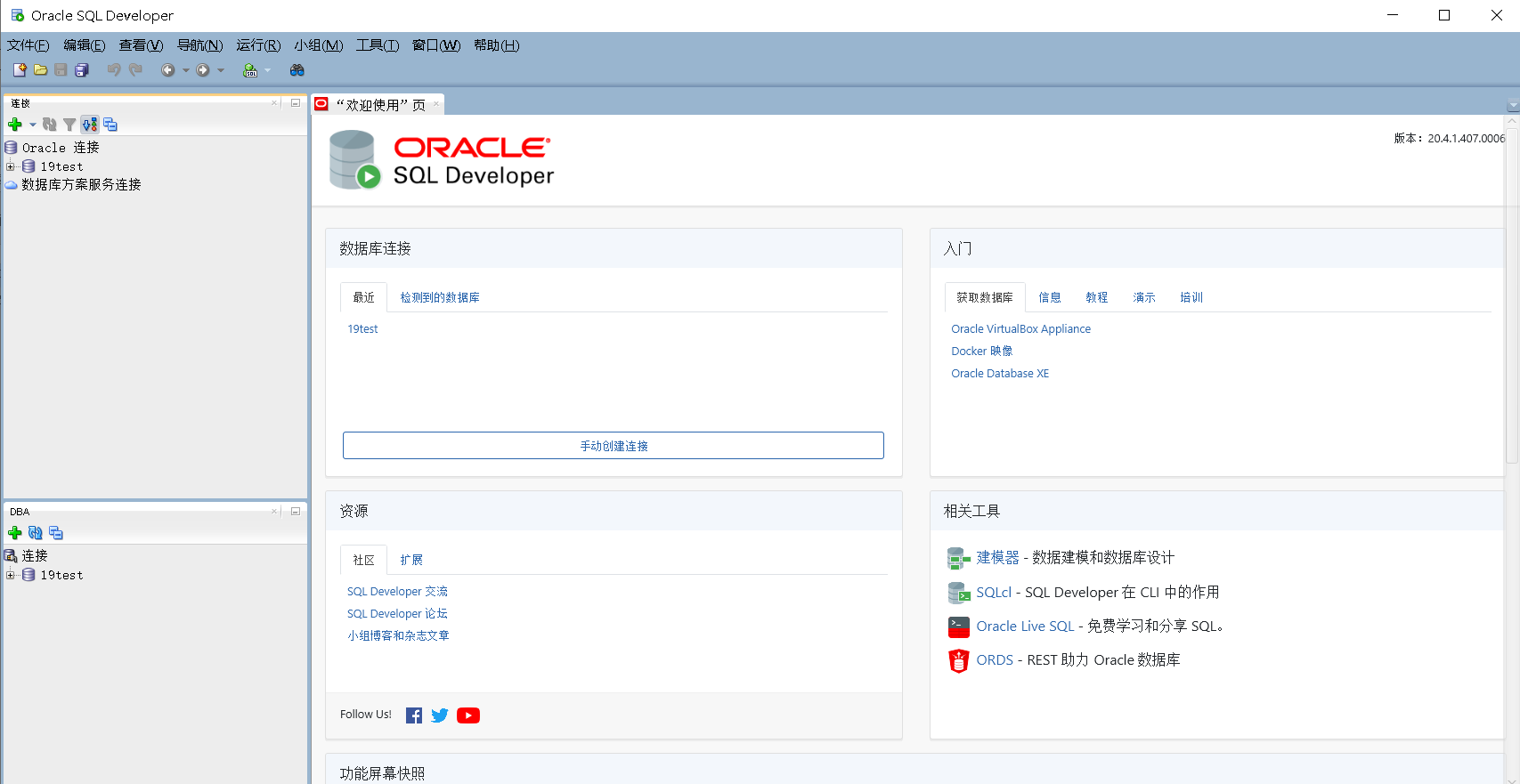Open the YouTube icon
This screenshot has width=1520, height=784.
coord(468,715)
